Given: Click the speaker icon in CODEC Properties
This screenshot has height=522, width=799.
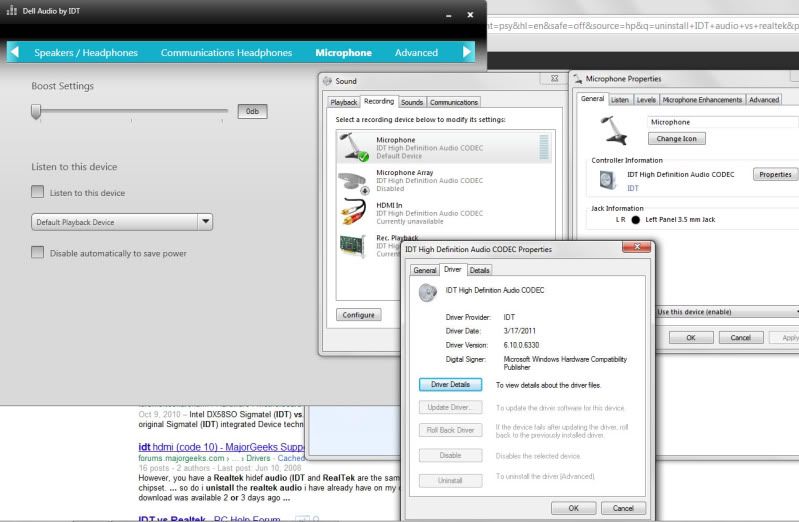Looking at the screenshot, I should pyautogui.click(x=428, y=292).
